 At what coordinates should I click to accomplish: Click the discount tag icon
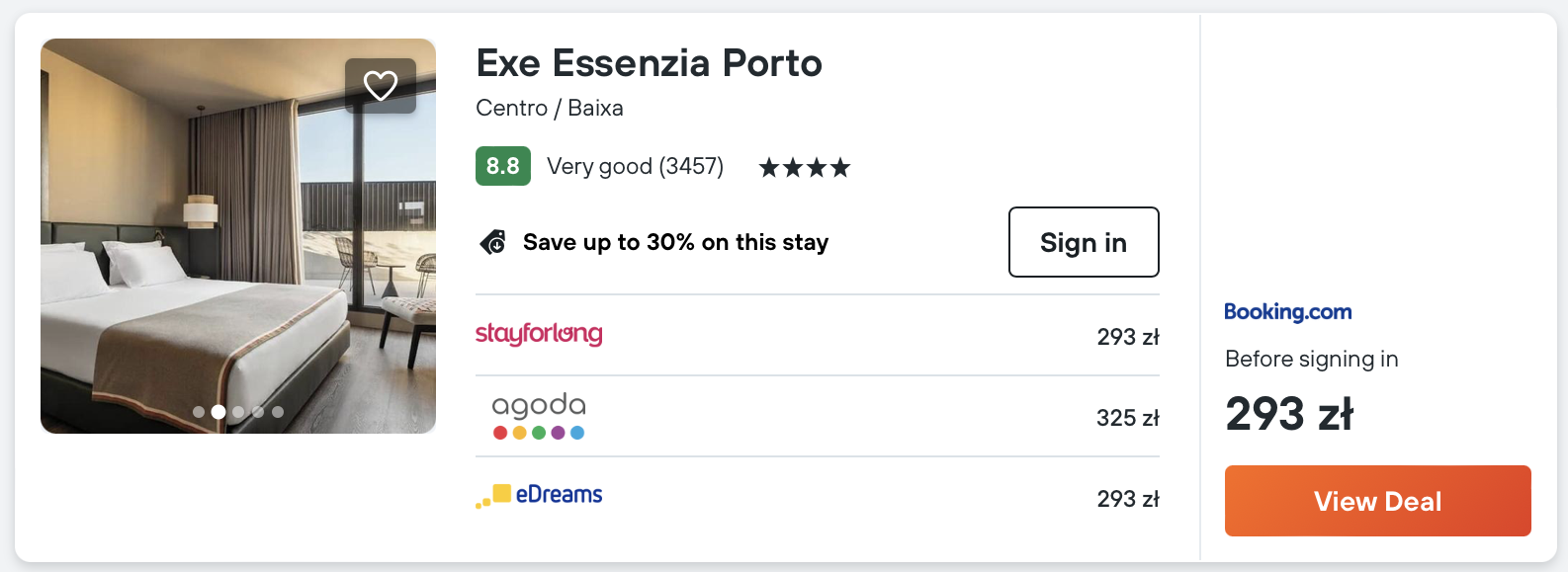[x=493, y=242]
